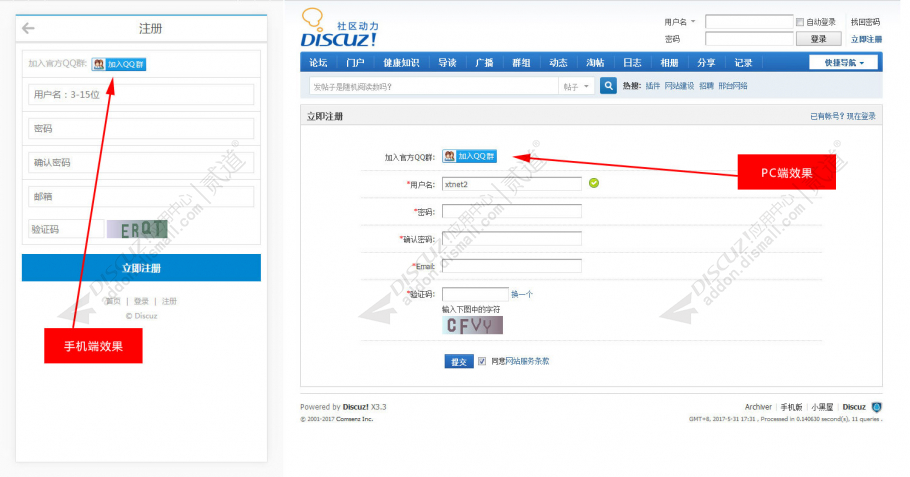Image resolution: width=910 pixels, height=477 pixels.
Task: Focus mobile 邮箱 input field
Action: pos(141,196)
